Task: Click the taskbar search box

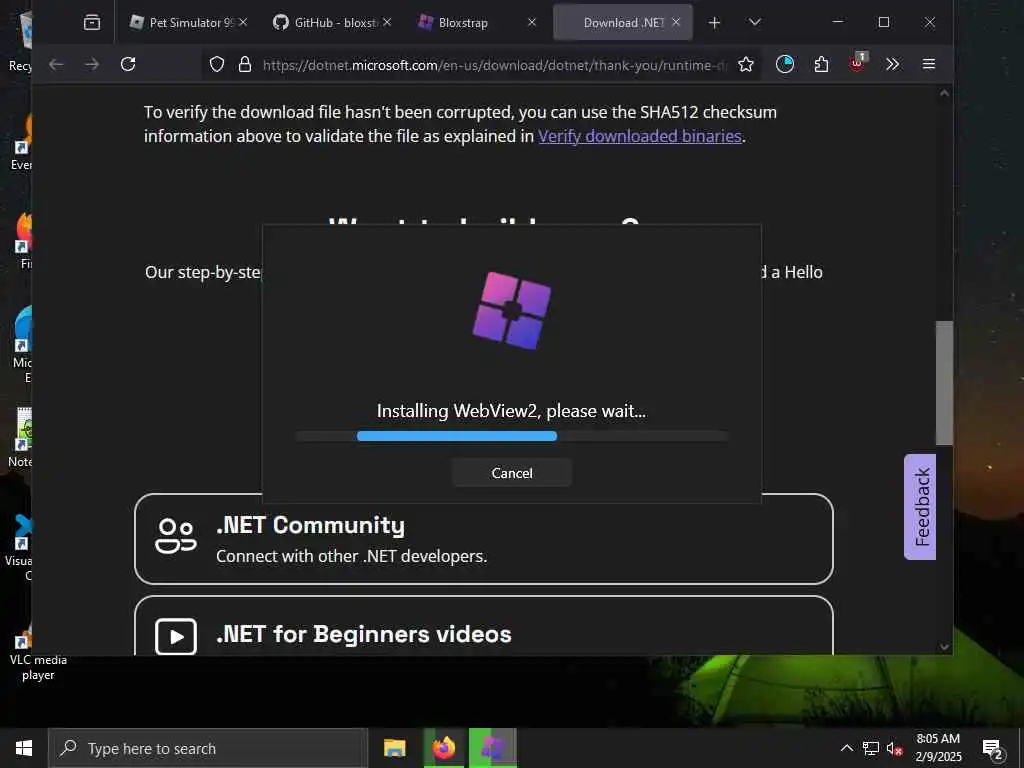Action: 208,748
